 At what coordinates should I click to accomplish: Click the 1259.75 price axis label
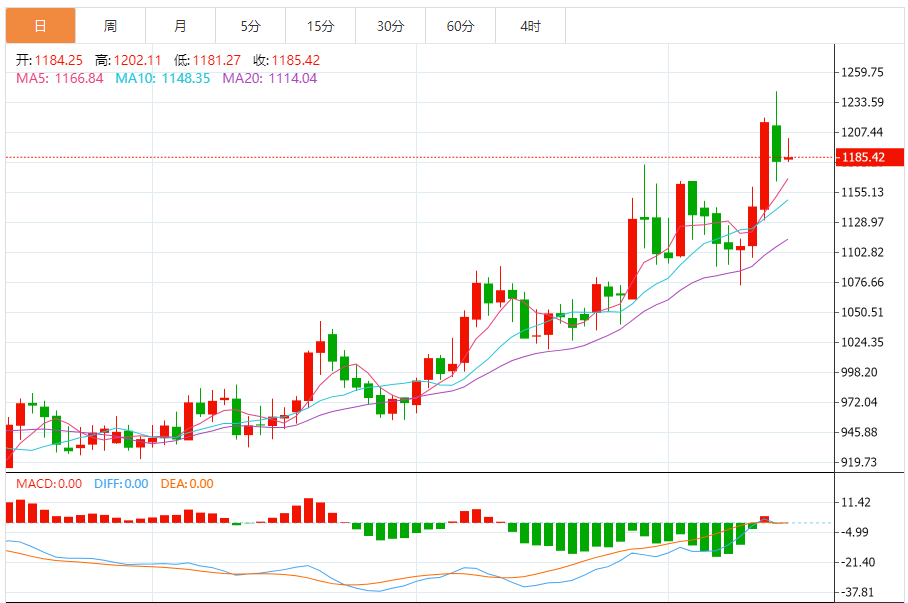point(862,72)
